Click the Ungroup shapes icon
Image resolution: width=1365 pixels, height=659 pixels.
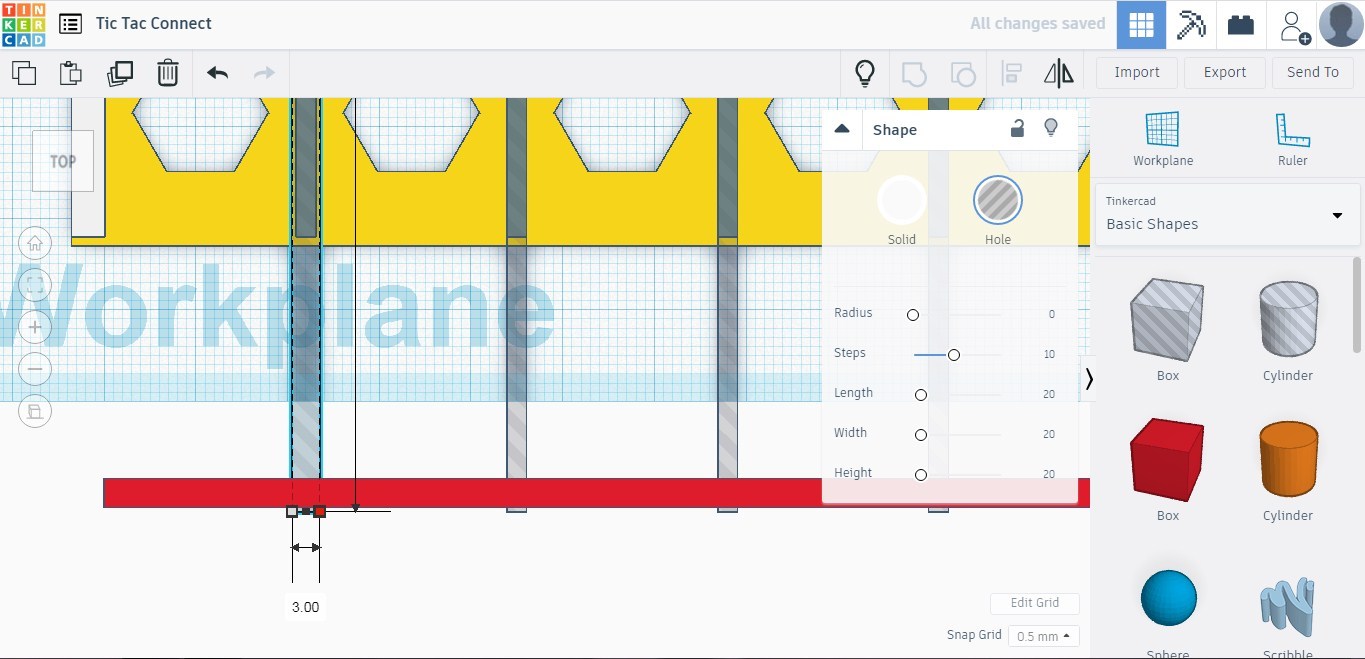962,73
